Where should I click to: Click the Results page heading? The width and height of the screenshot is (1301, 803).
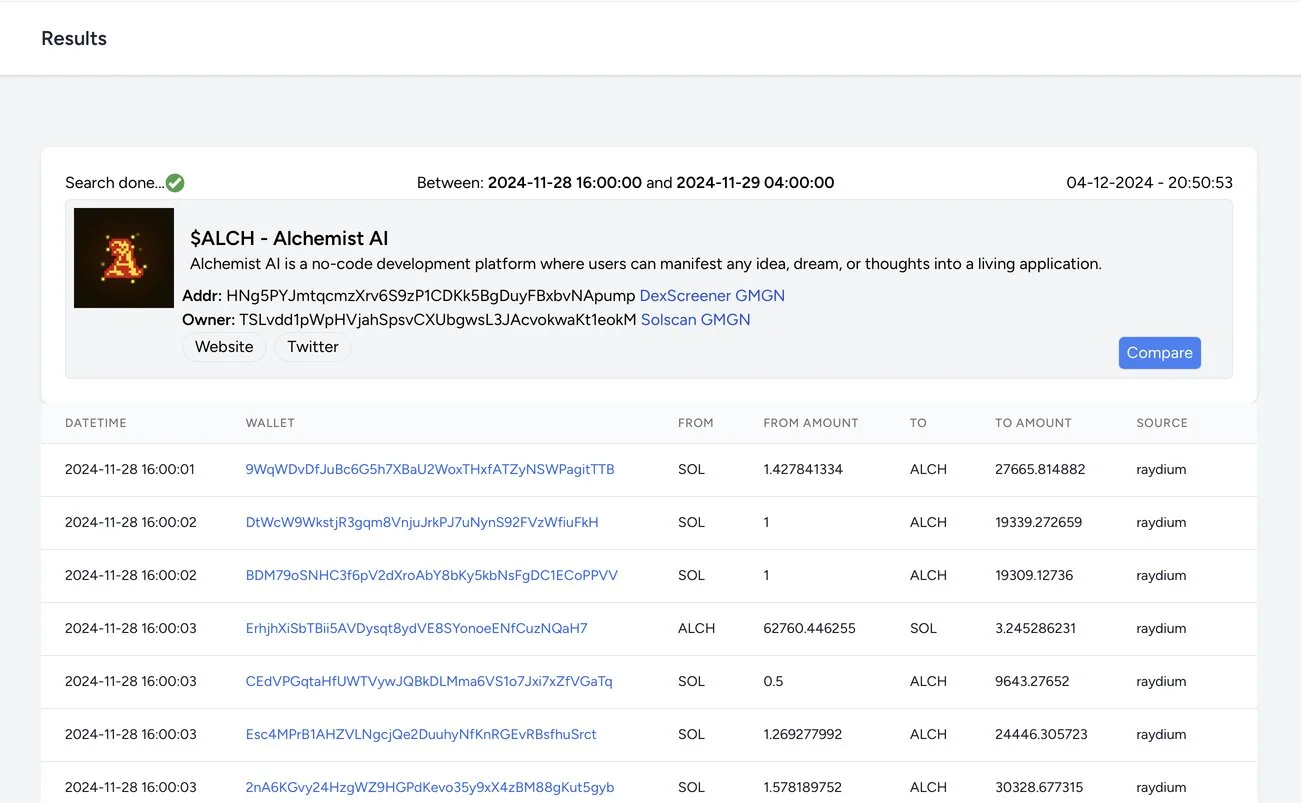pyautogui.click(x=74, y=39)
